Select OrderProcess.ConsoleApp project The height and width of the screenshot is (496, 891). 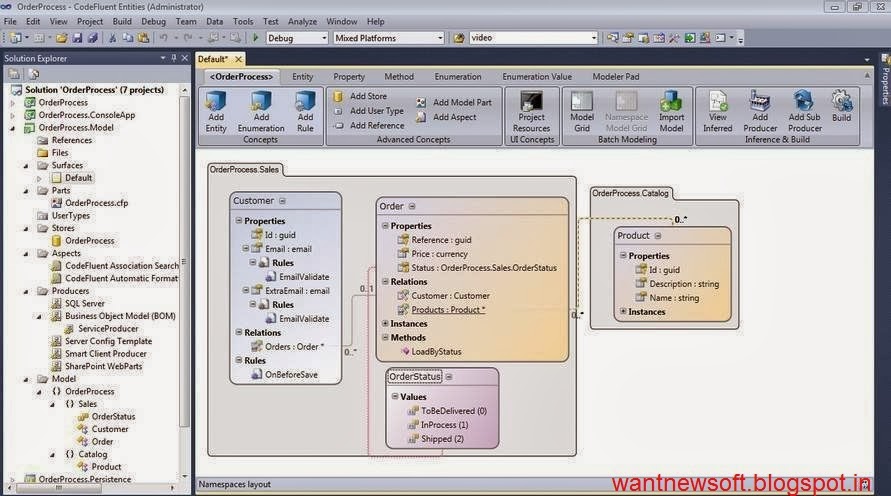[x=86, y=115]
